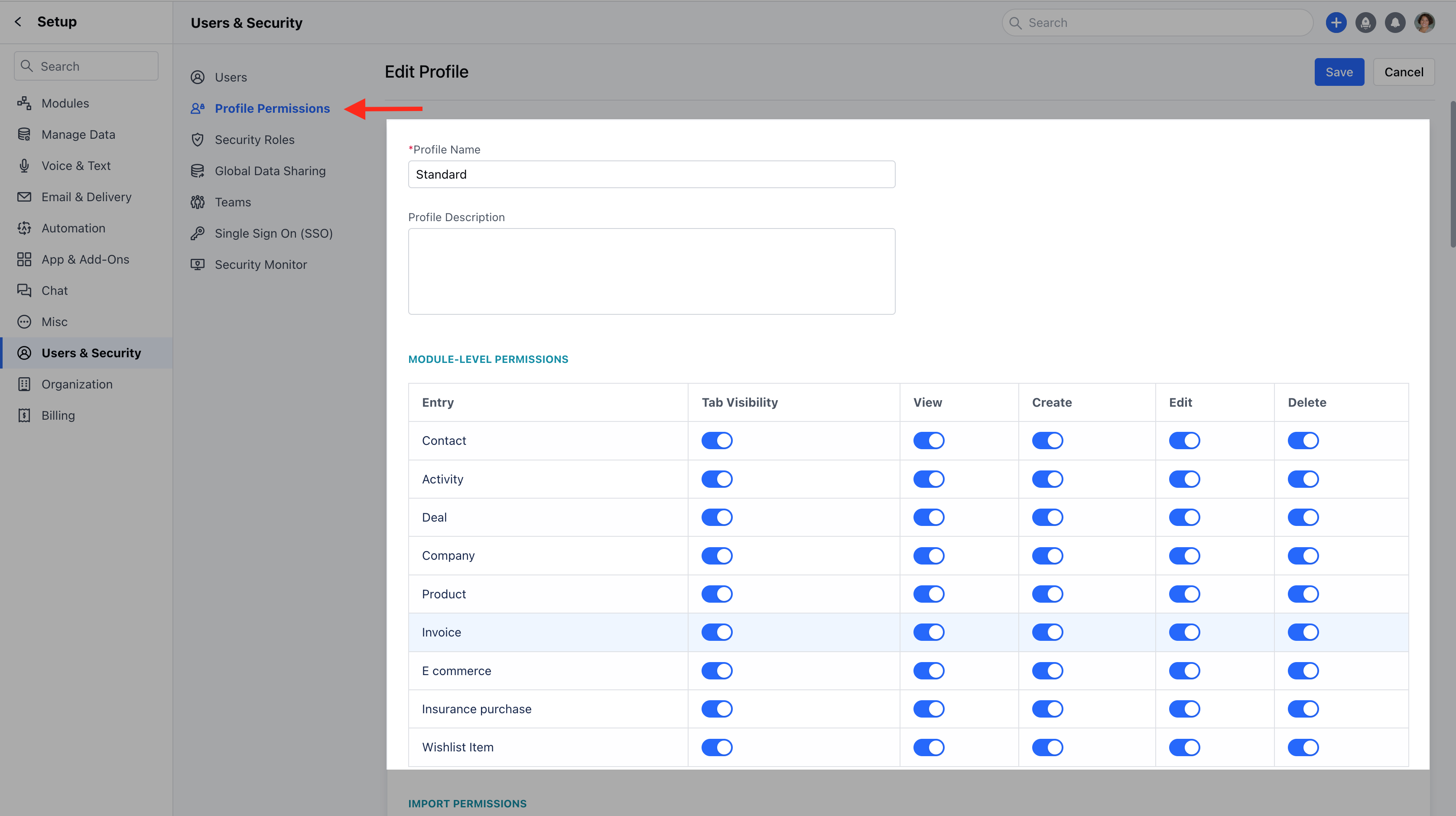
Task: Disable Tab Visibility for Contact
Action: coord(717,441)
